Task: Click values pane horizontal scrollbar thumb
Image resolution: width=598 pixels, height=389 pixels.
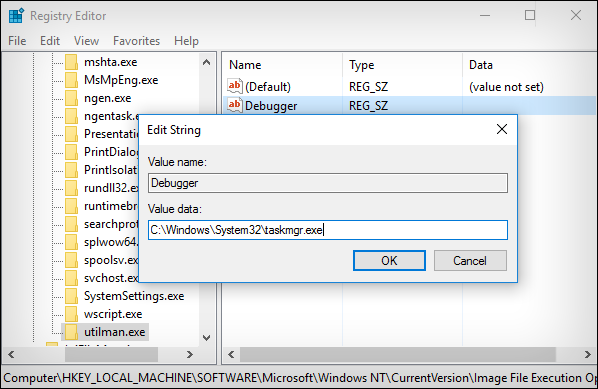Action: [x=397, y=355]
